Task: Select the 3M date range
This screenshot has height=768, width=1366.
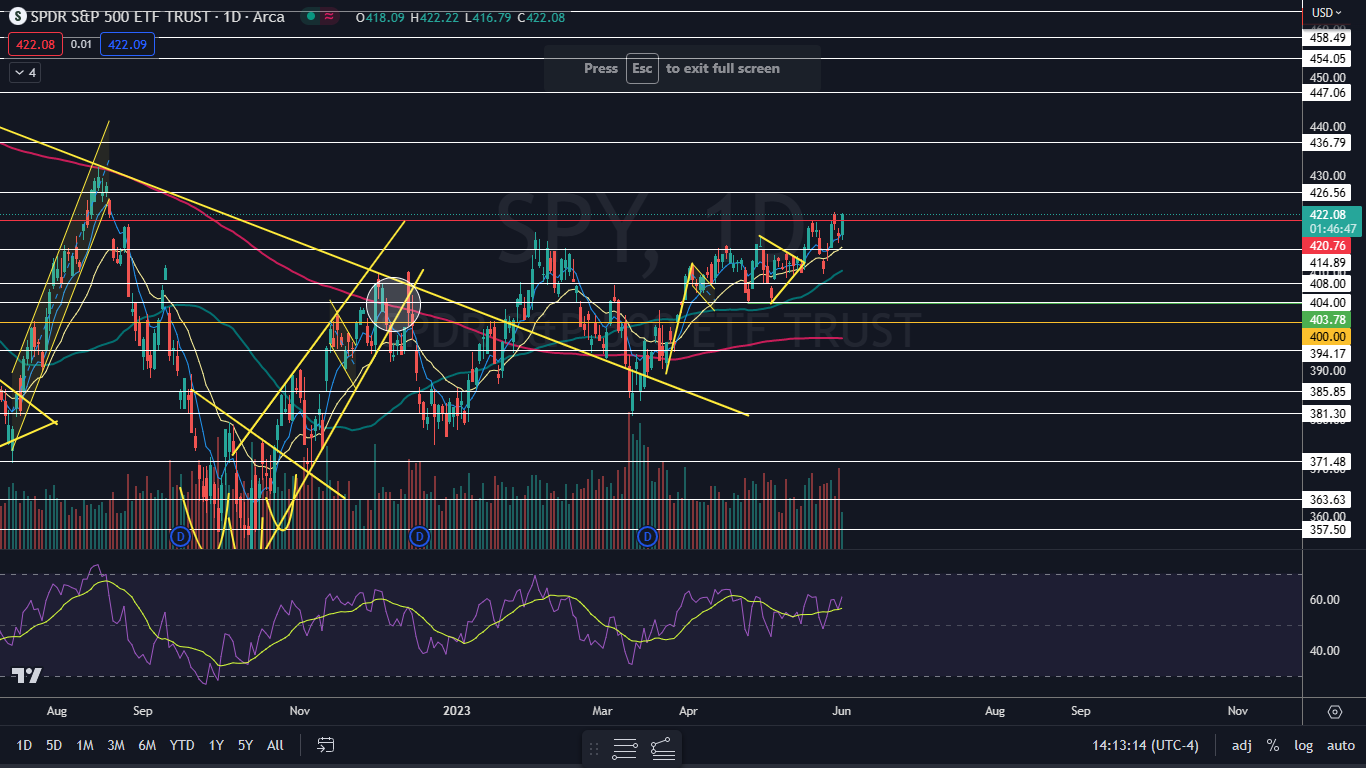Action: pos(116,745)
